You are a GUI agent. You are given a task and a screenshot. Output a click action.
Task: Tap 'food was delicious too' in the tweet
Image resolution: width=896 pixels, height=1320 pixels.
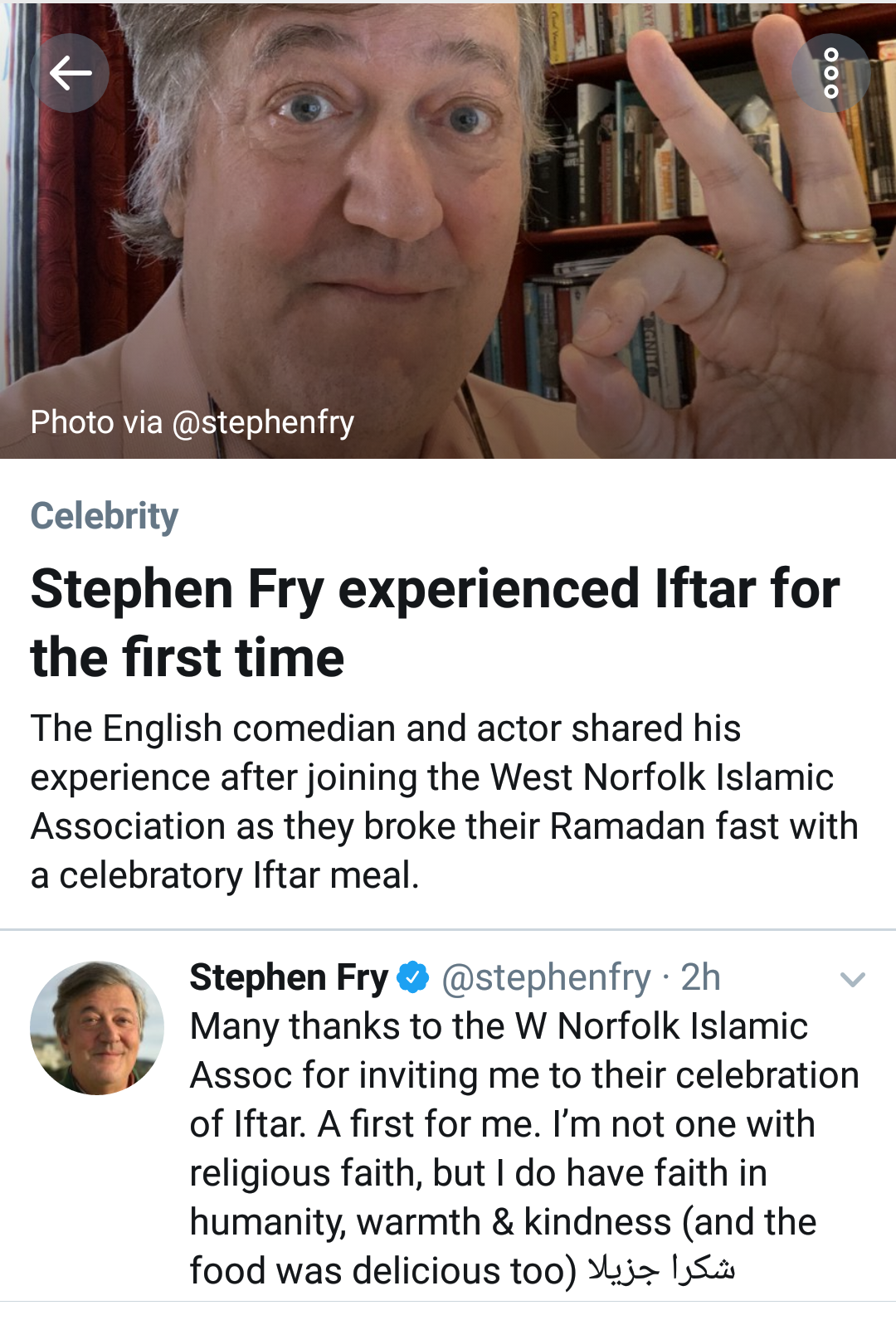coord(382,1271)
